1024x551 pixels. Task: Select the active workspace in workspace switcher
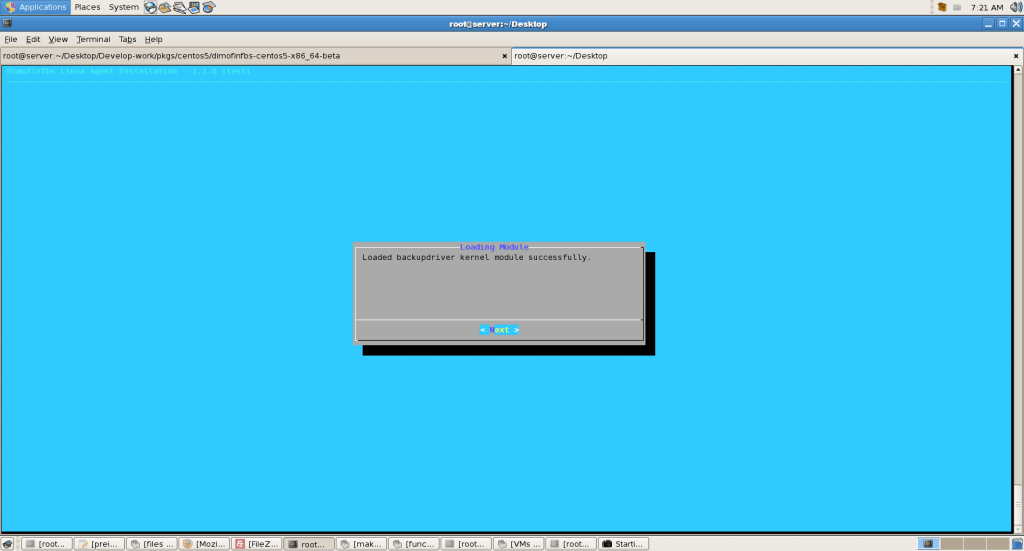click(927, 544)
